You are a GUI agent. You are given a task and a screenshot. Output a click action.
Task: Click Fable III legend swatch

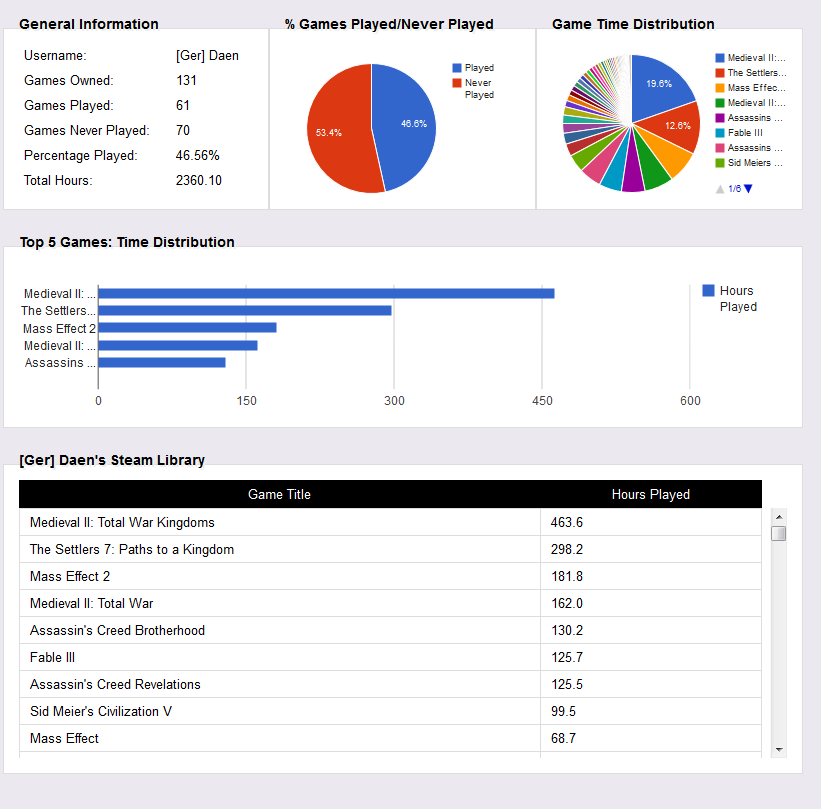720,133
